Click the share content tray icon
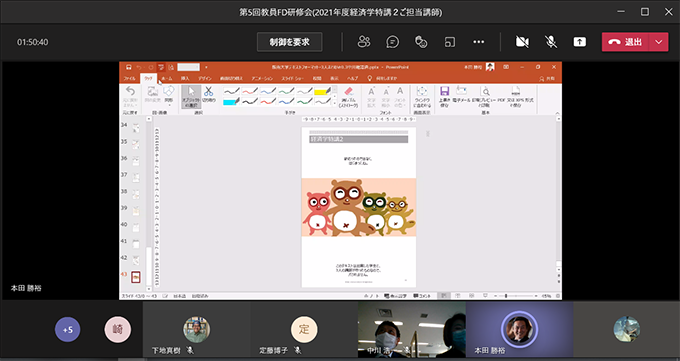This screenshot has height=361, width=680. point(579,42)
